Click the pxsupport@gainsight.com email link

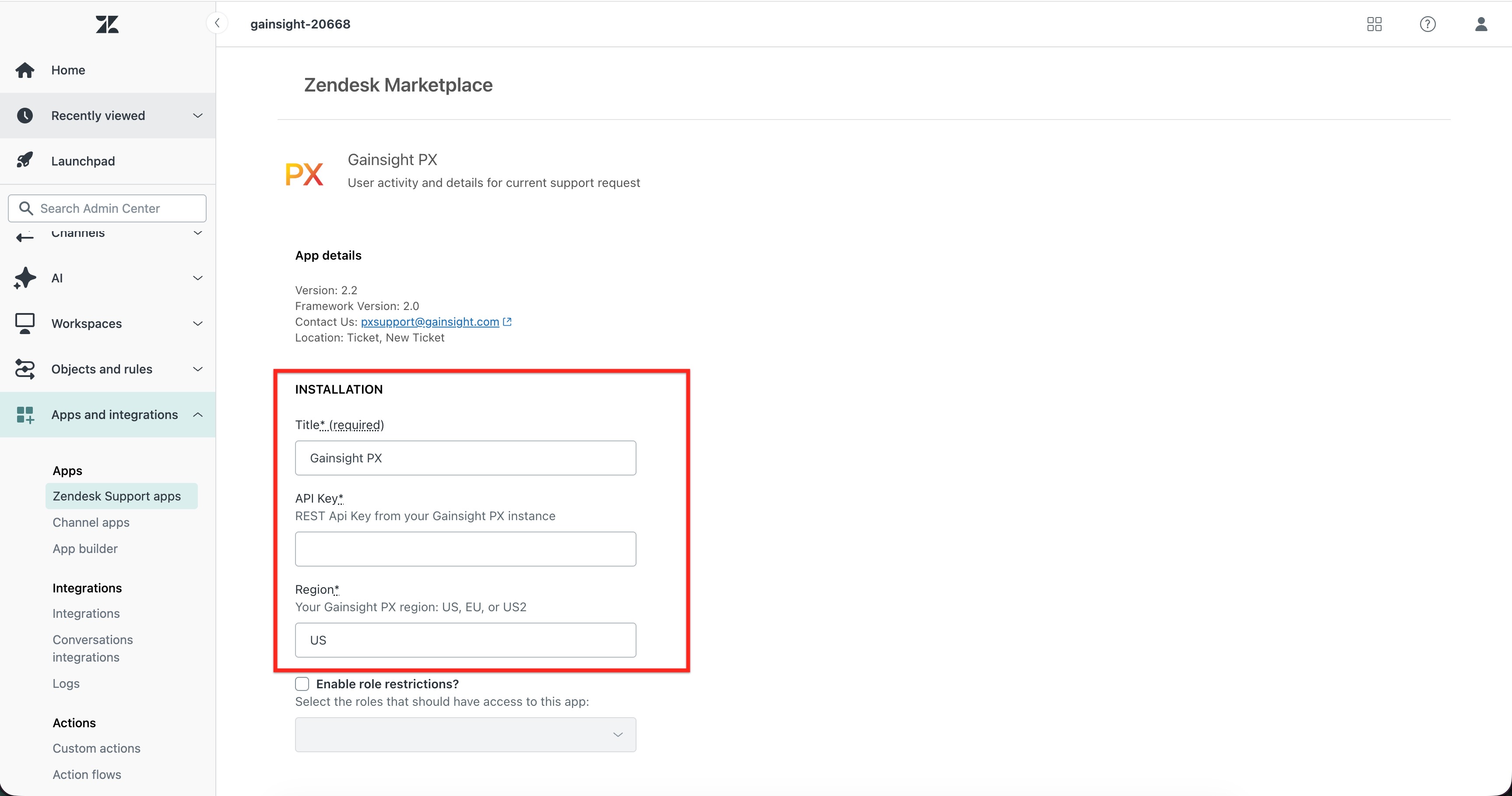[x=429, y=322]
